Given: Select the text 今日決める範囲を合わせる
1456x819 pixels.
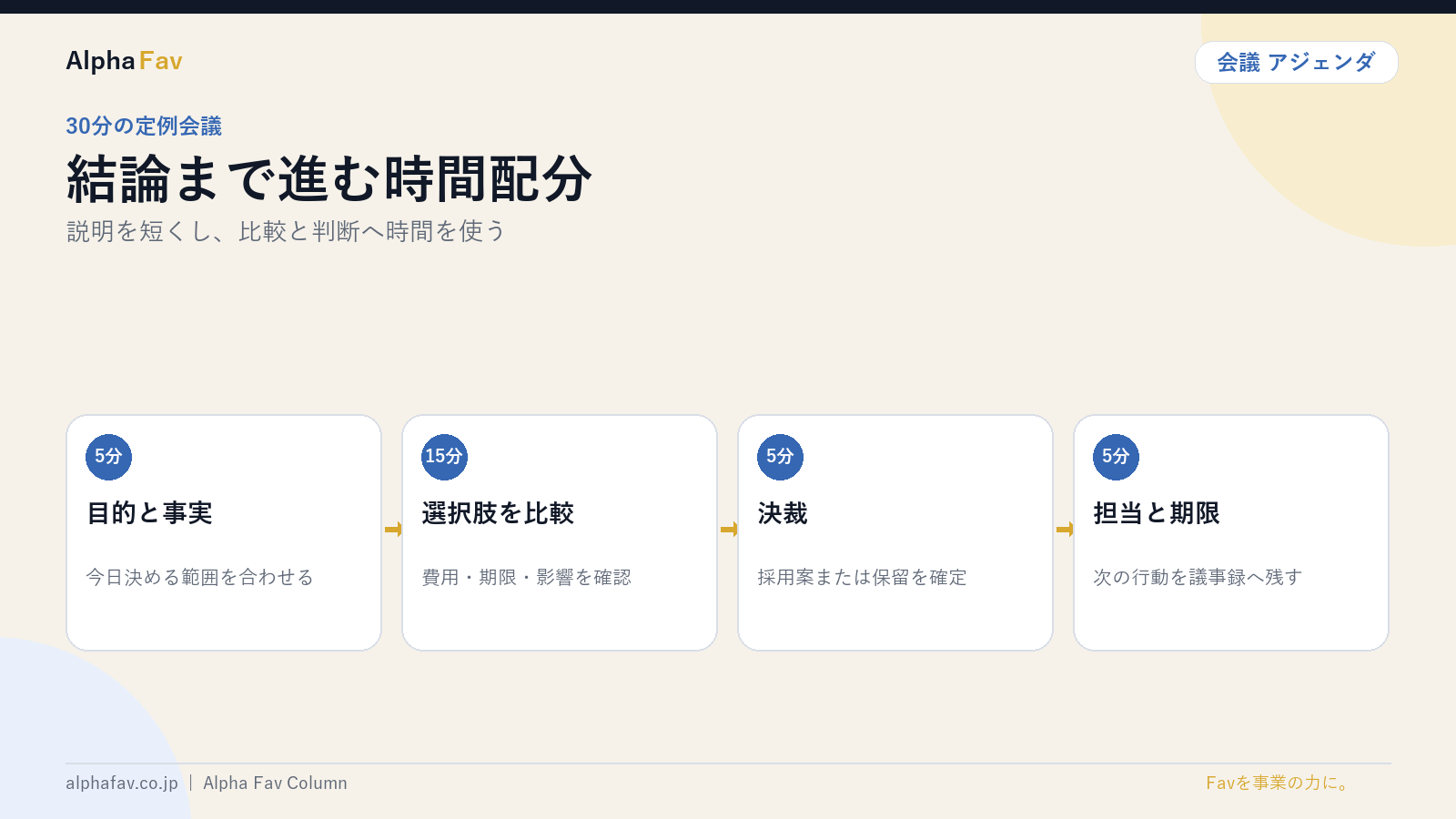Looking at the screenshot, I should click(x=199, y=577).
